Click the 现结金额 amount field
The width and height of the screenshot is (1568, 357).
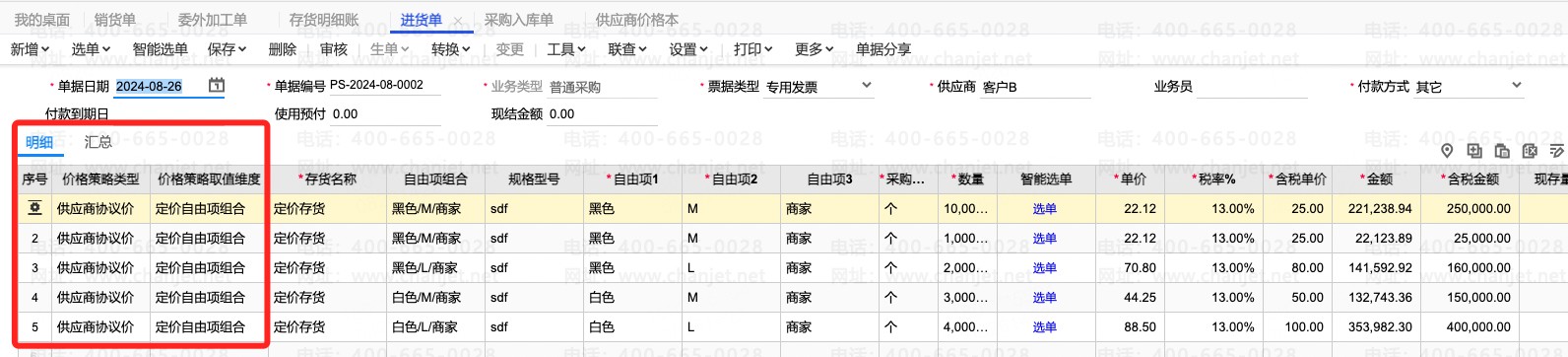[x=602, y=114]
